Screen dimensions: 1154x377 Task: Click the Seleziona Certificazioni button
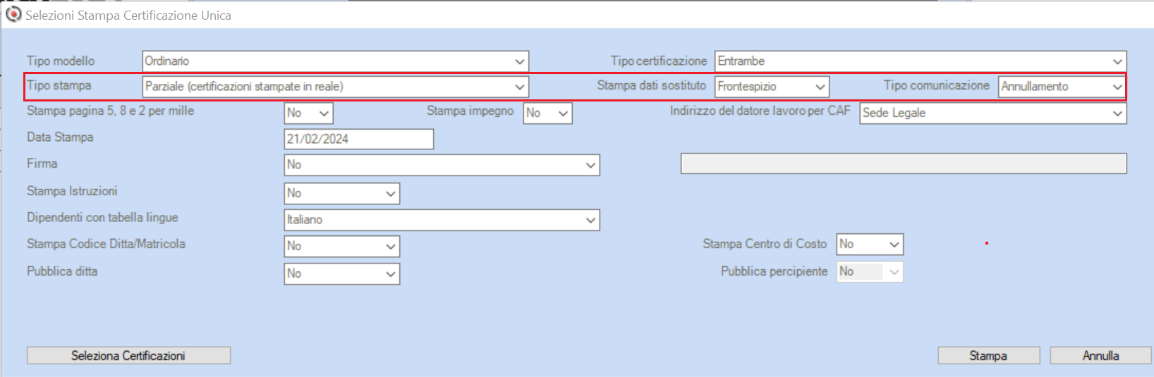click(x=129, y=356)
